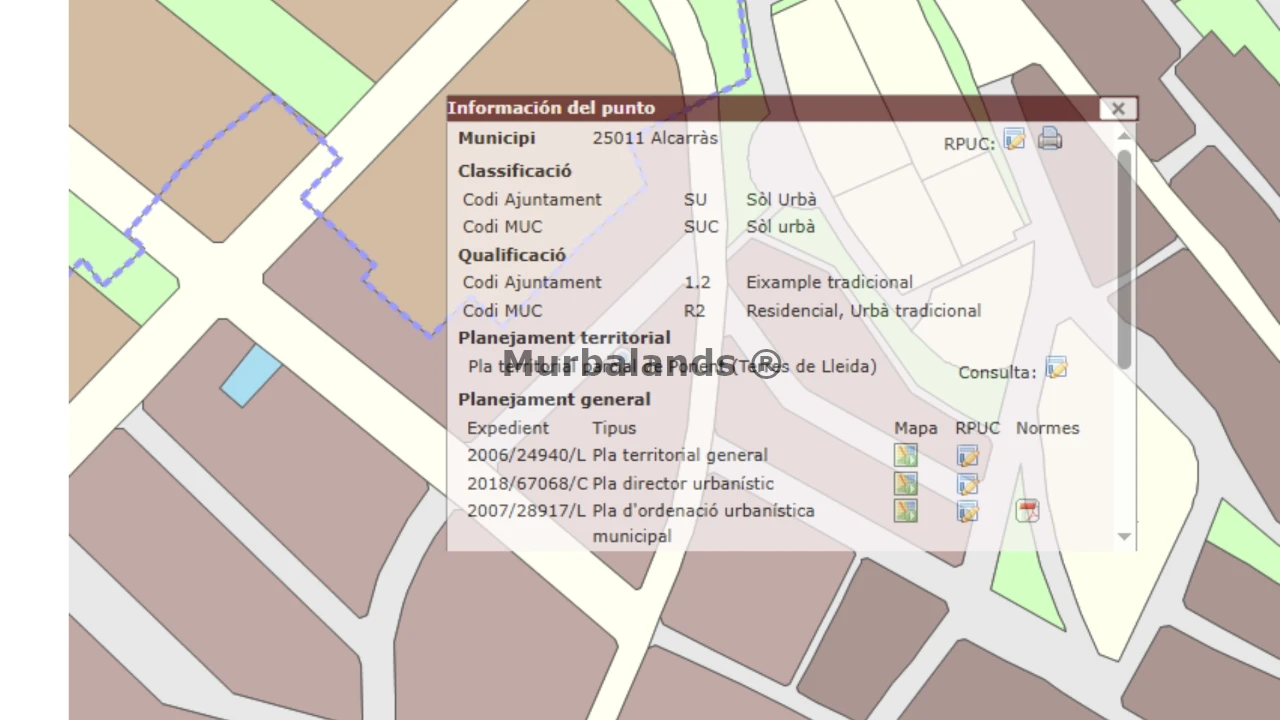
Task: Click the scroll-down arrow in info panel
Action: [1124, 537]
